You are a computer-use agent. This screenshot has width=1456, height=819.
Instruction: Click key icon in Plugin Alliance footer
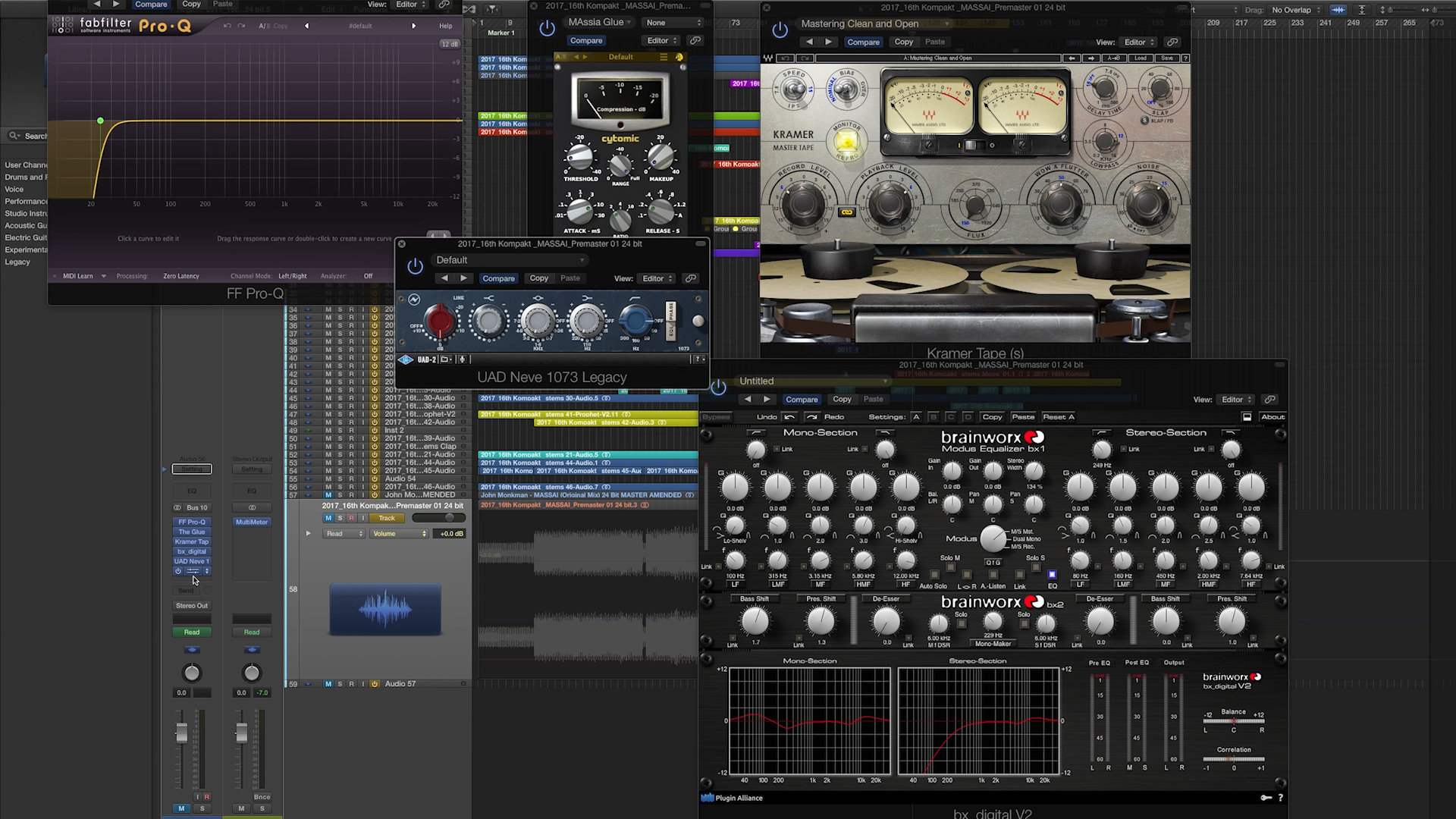1266,798
